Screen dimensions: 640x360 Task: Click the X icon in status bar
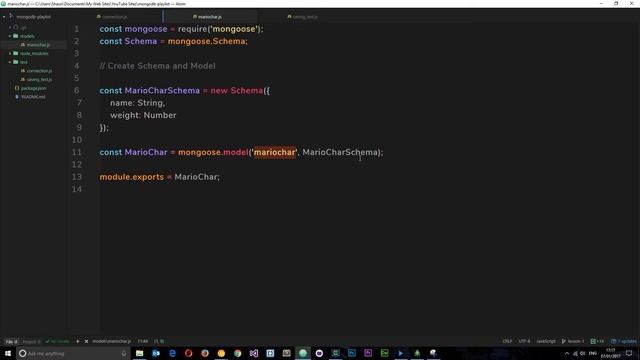pos(86,341)
